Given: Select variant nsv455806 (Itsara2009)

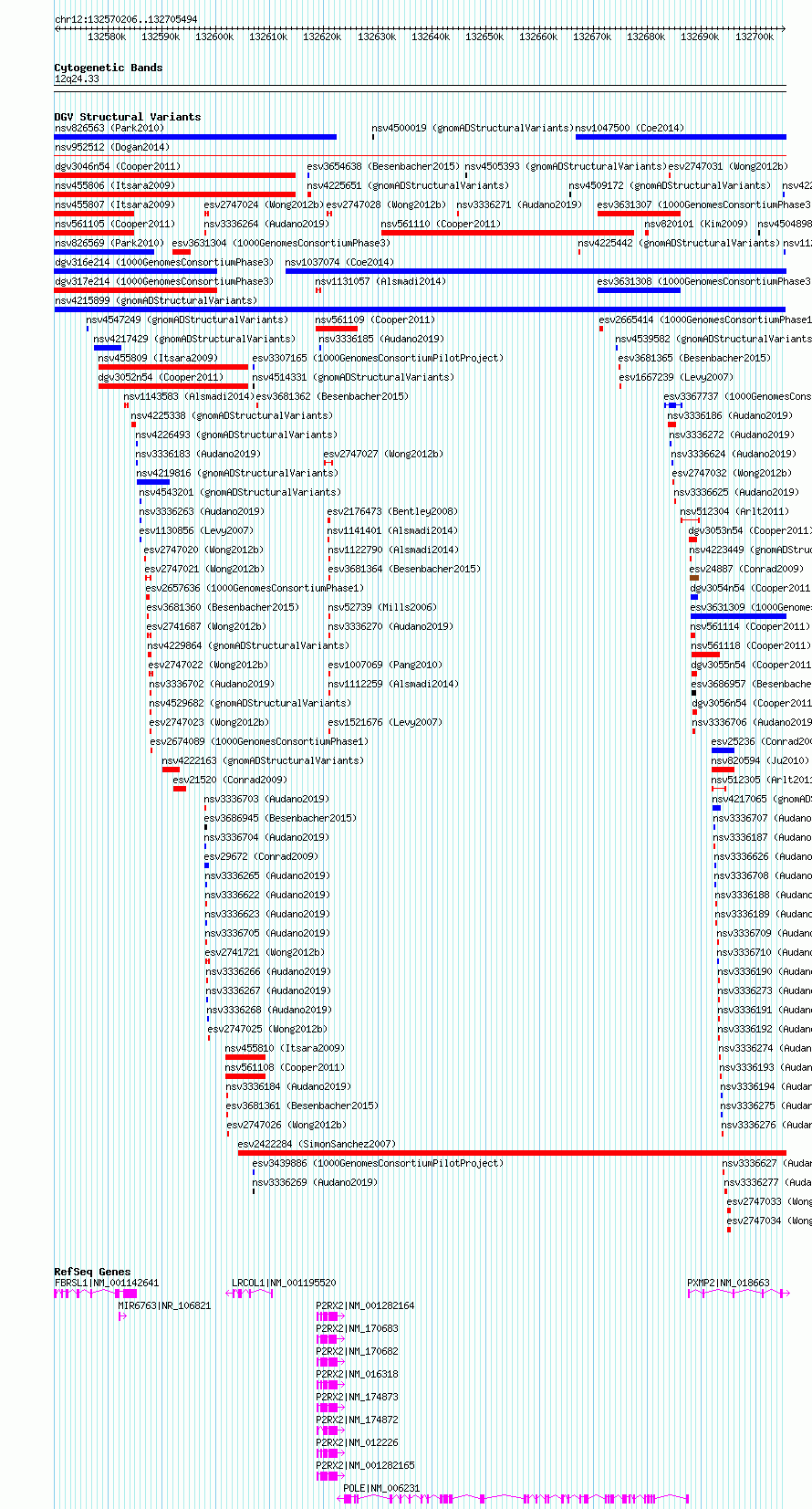Looking at the screenshot, I should click(114, 185).
